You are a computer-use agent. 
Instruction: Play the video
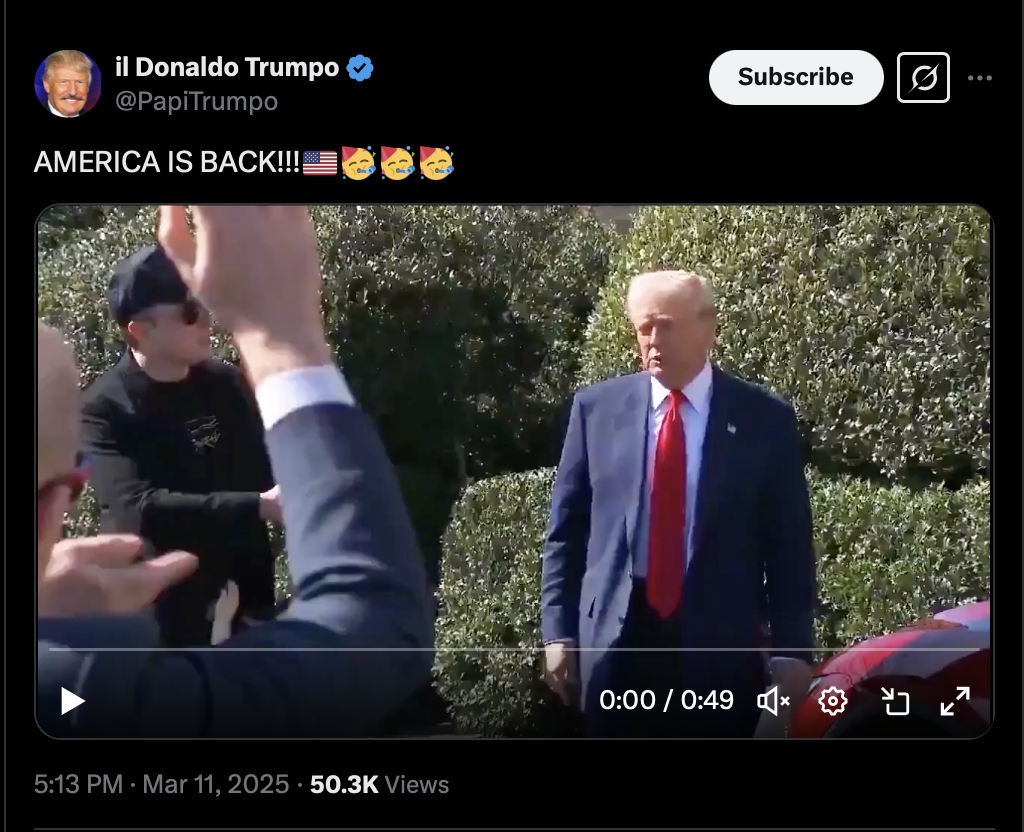coord(72,701)
